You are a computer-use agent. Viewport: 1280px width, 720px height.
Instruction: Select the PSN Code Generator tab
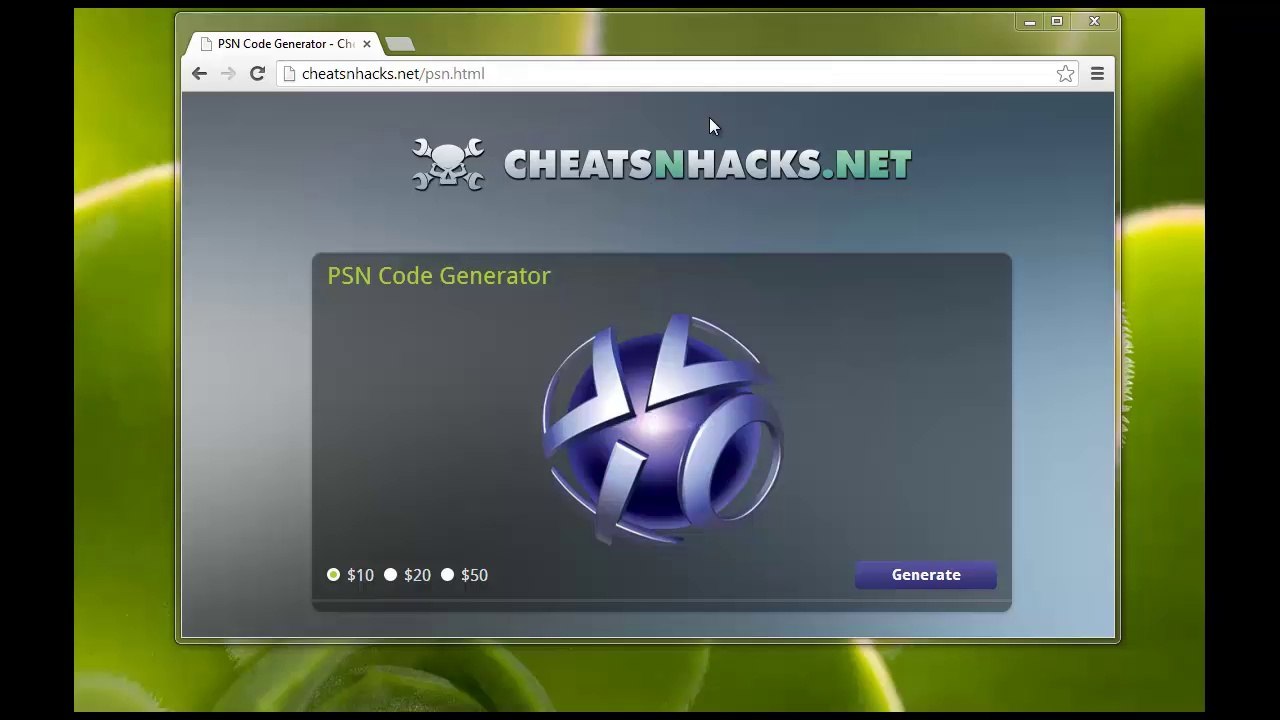pyautogui.click(x=284, y=44)
